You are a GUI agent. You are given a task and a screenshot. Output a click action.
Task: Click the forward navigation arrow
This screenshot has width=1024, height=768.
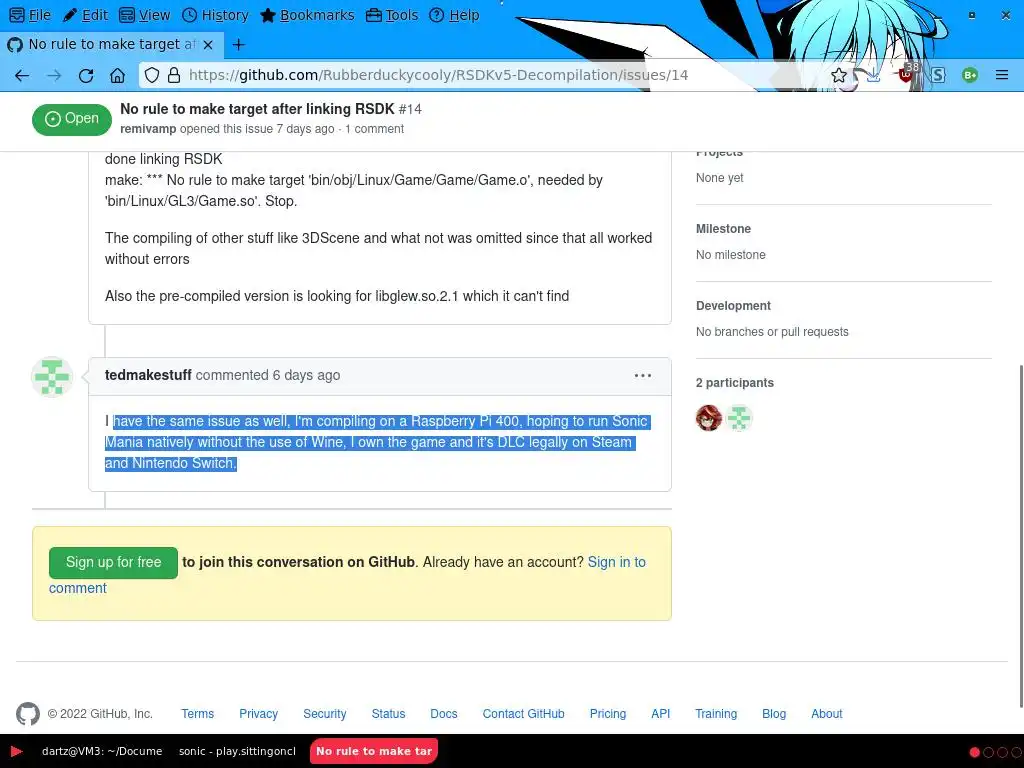tap(54, 76)
